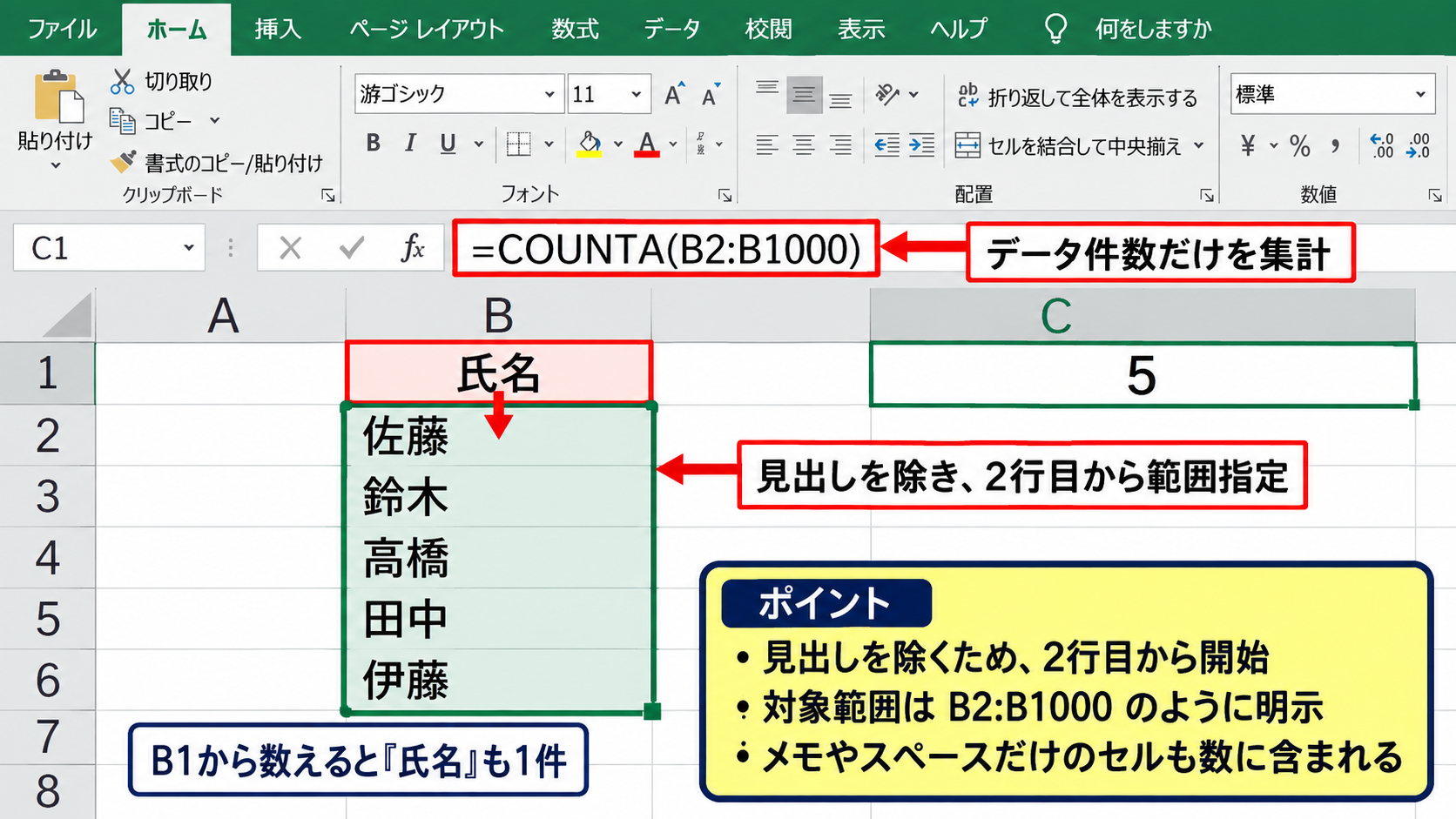Align text left

767,144
